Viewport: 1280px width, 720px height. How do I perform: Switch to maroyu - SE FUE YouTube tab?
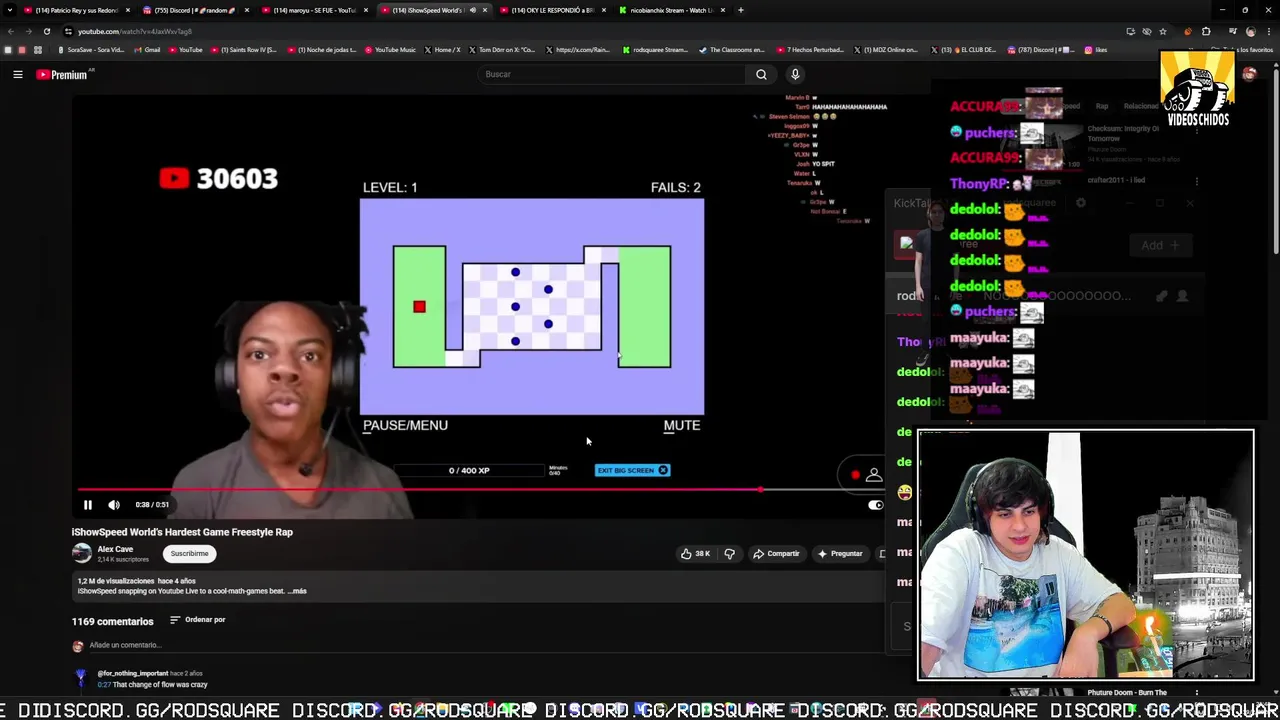coord(315,10)
